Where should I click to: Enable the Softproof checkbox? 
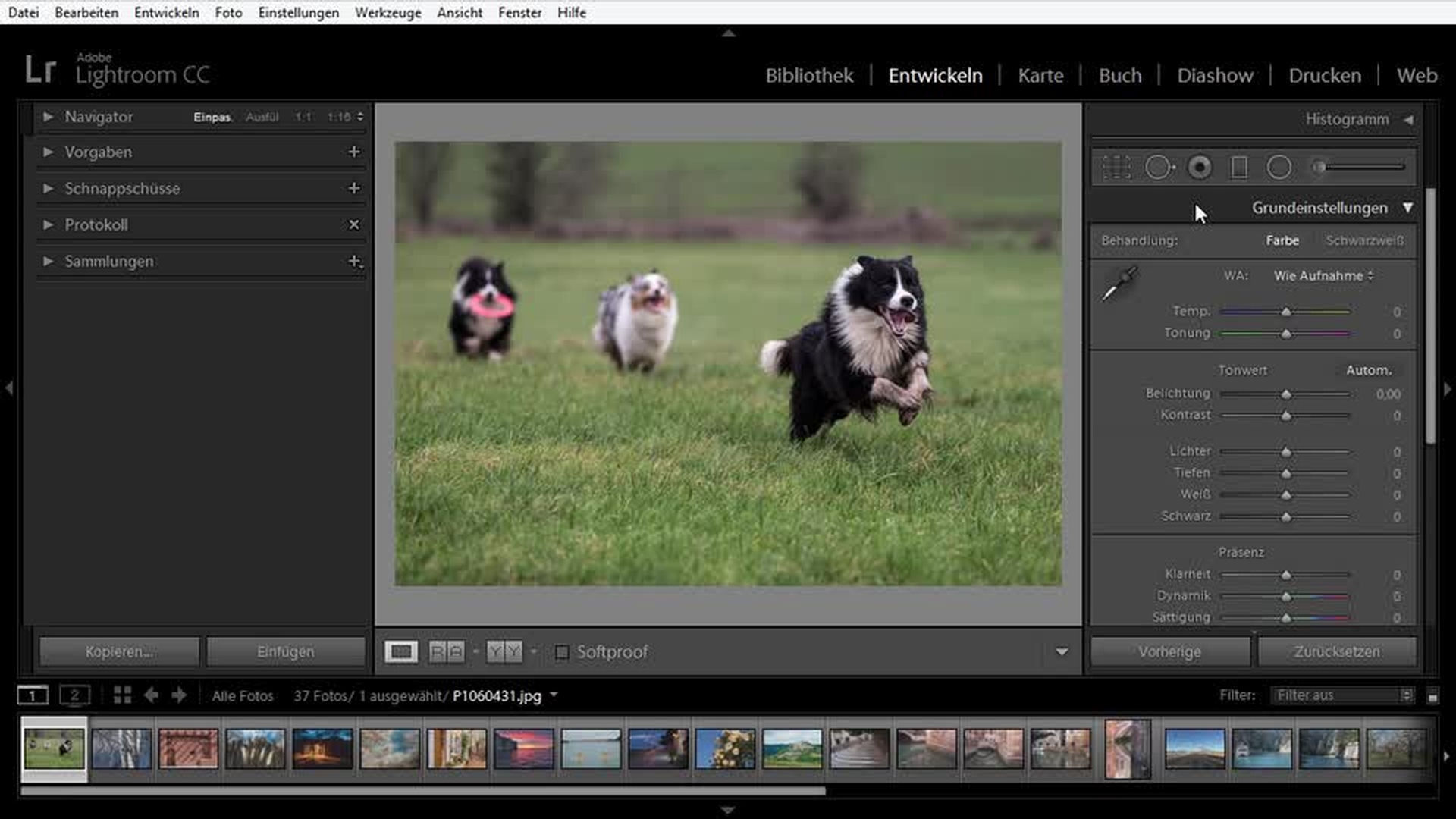coord(562,652)
